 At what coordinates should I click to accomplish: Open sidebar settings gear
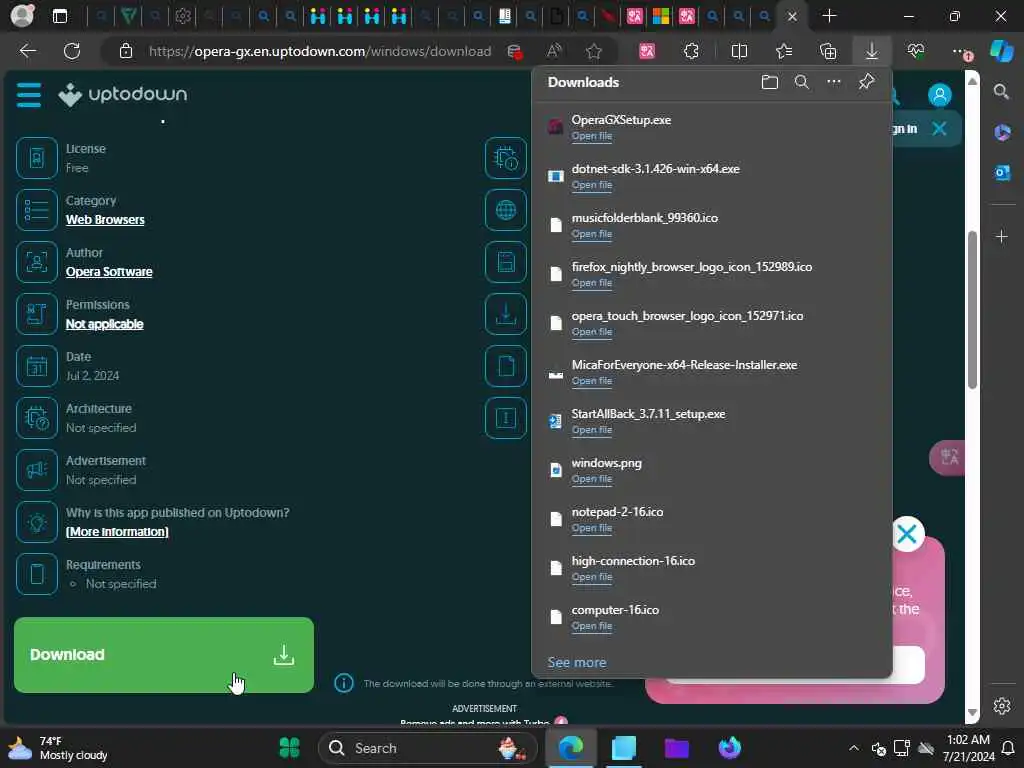coord(1002,706)
